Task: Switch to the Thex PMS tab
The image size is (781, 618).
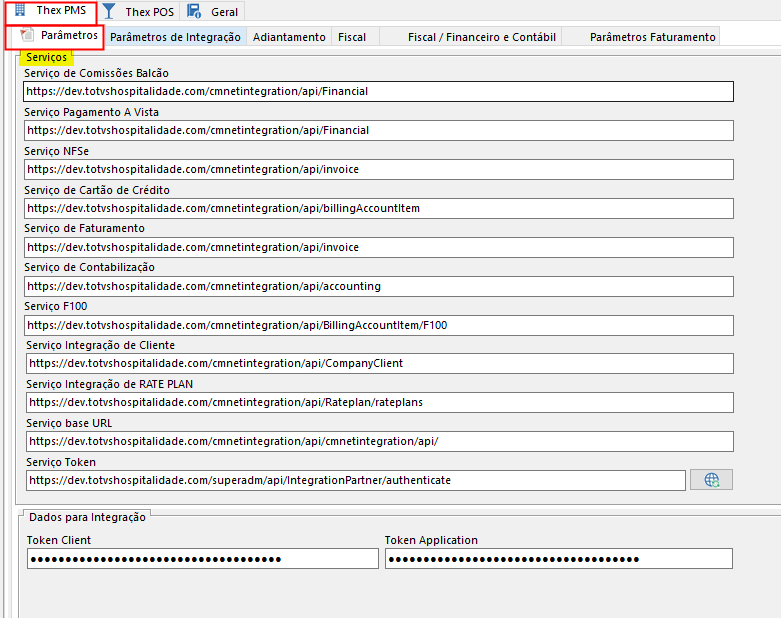Action: (51, 12)
